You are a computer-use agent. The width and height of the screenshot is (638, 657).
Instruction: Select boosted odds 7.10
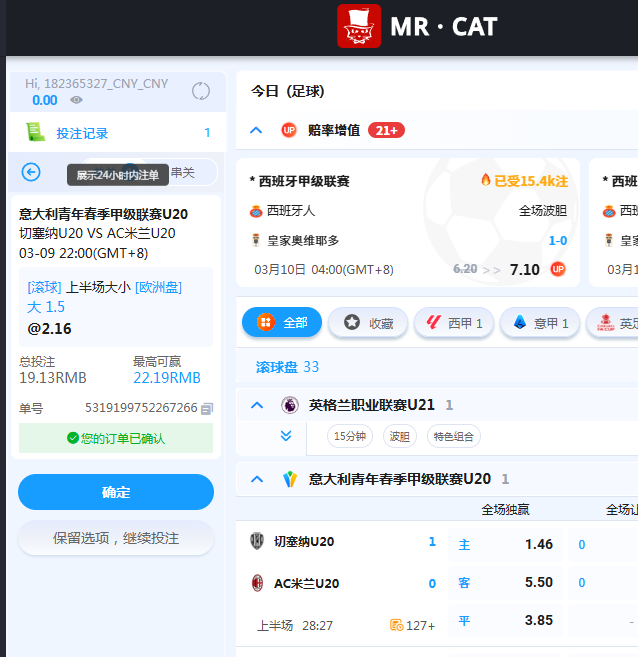524,269
